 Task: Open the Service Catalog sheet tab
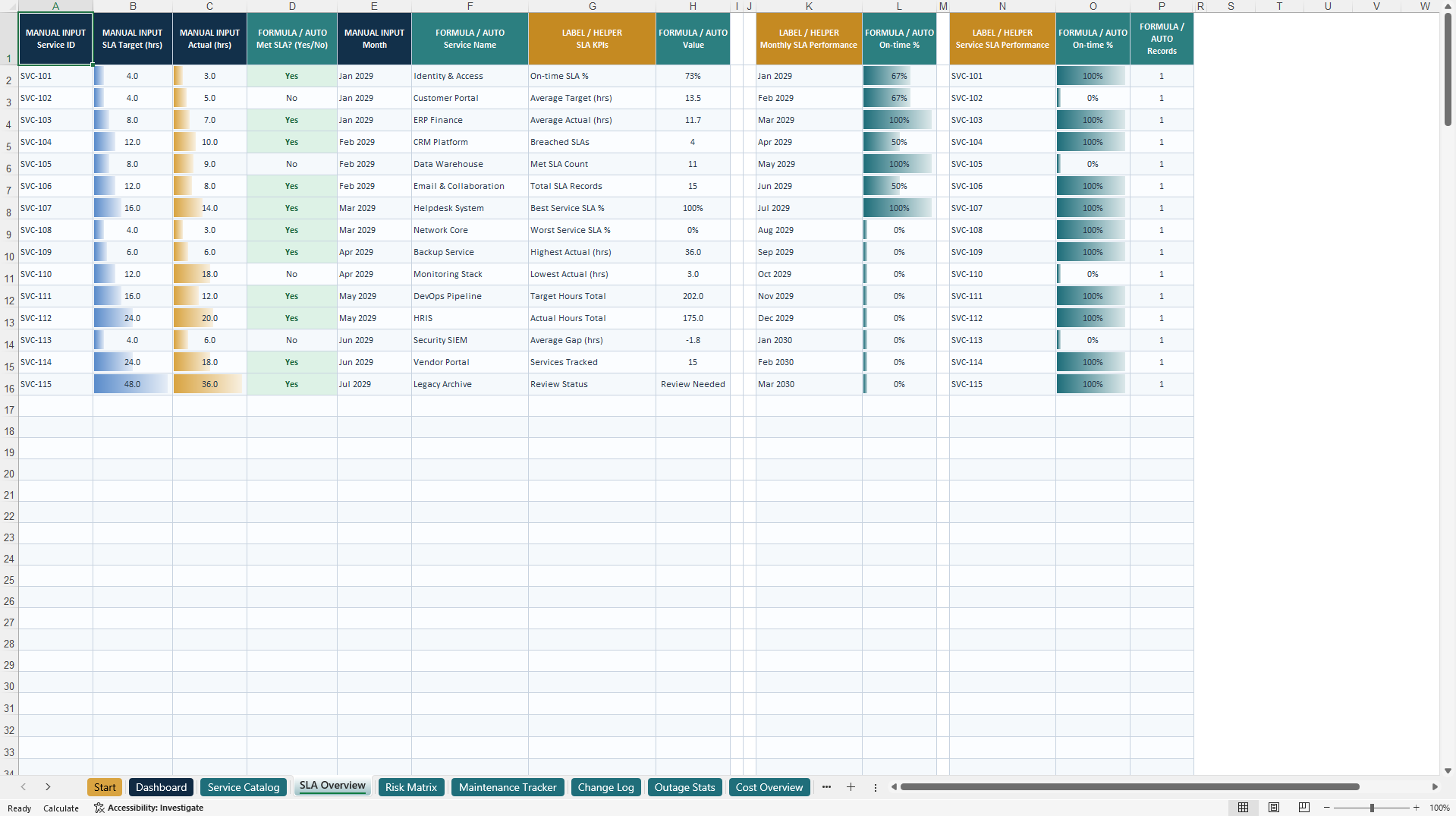(x=244, y=787)
